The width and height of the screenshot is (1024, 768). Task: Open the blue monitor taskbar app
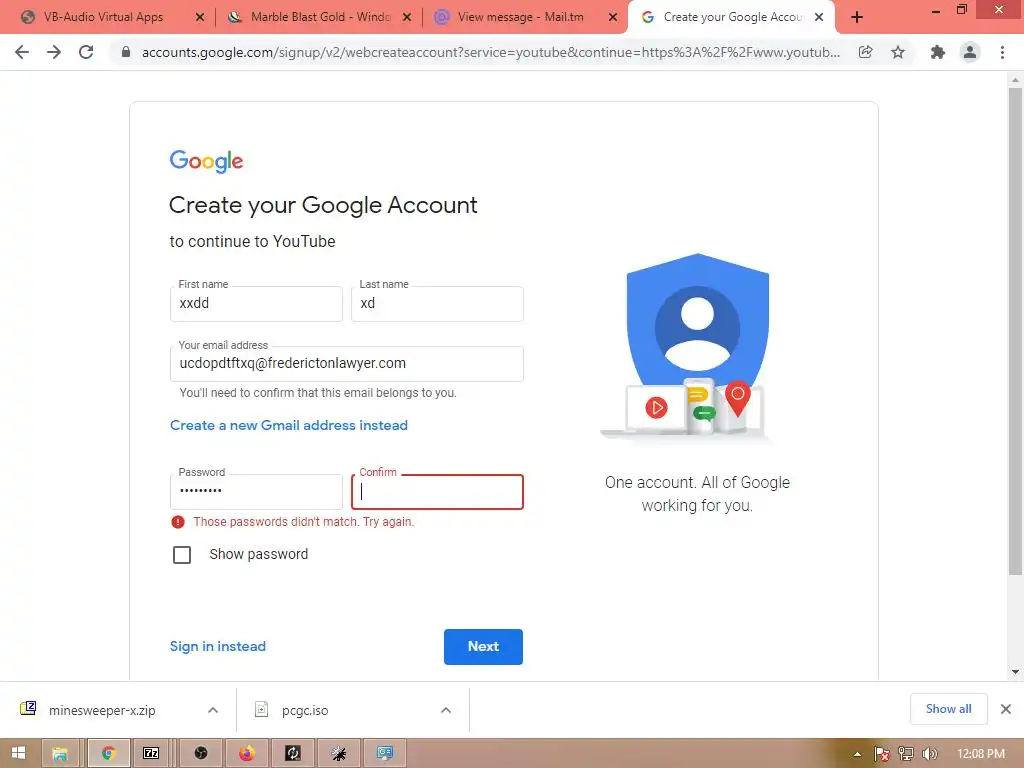[385, 753]
